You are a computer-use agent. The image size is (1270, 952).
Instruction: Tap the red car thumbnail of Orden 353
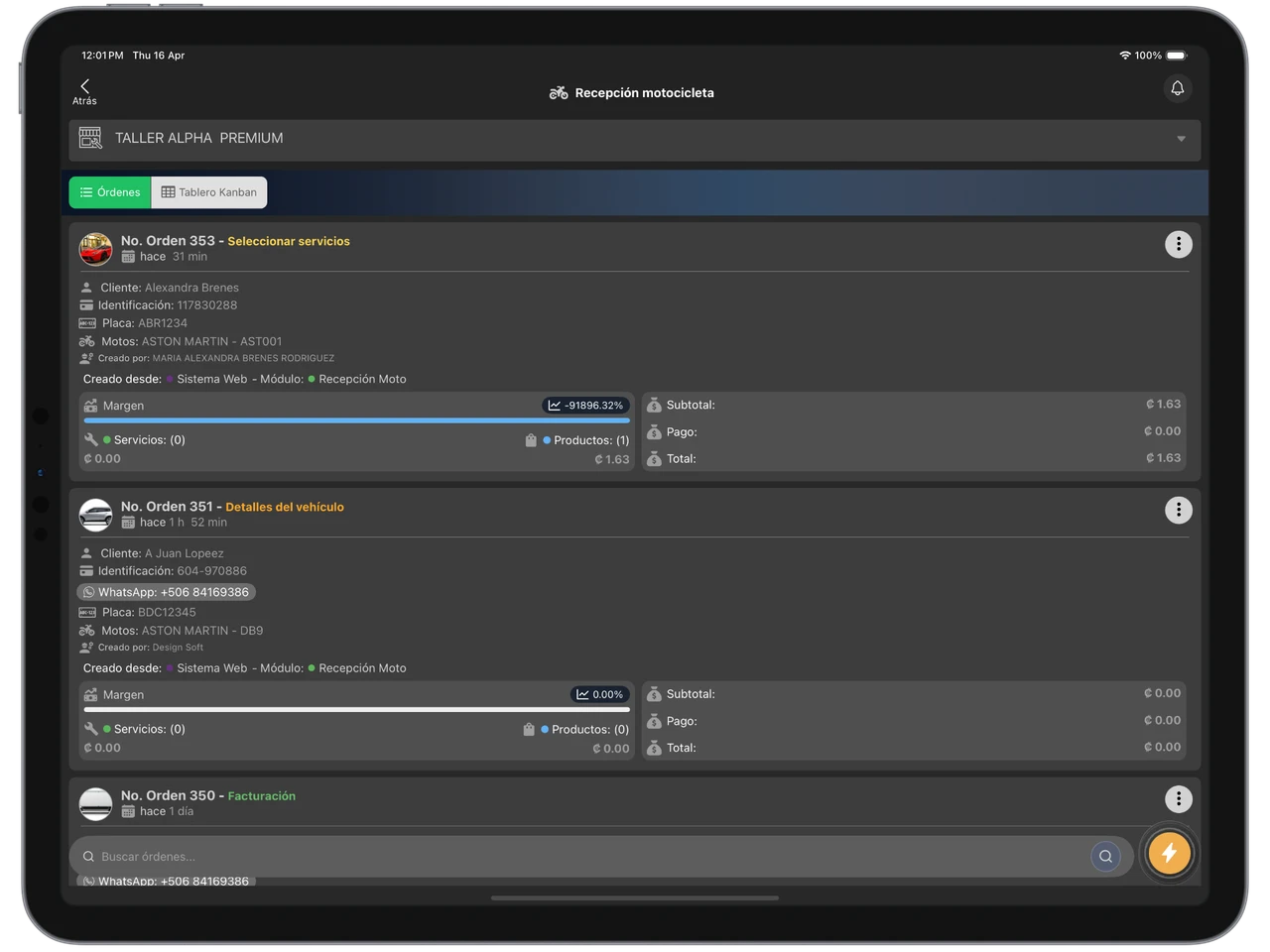96,249
